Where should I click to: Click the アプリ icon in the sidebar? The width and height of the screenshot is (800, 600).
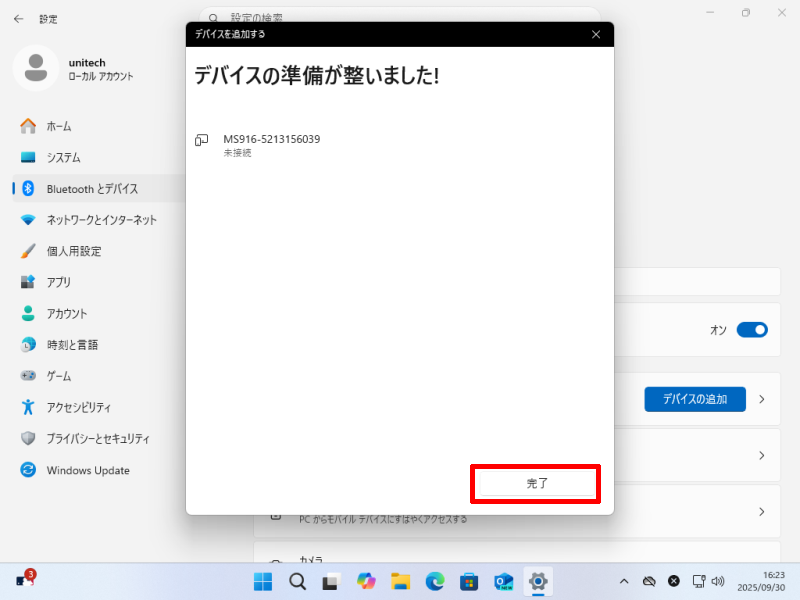point(28,282)
